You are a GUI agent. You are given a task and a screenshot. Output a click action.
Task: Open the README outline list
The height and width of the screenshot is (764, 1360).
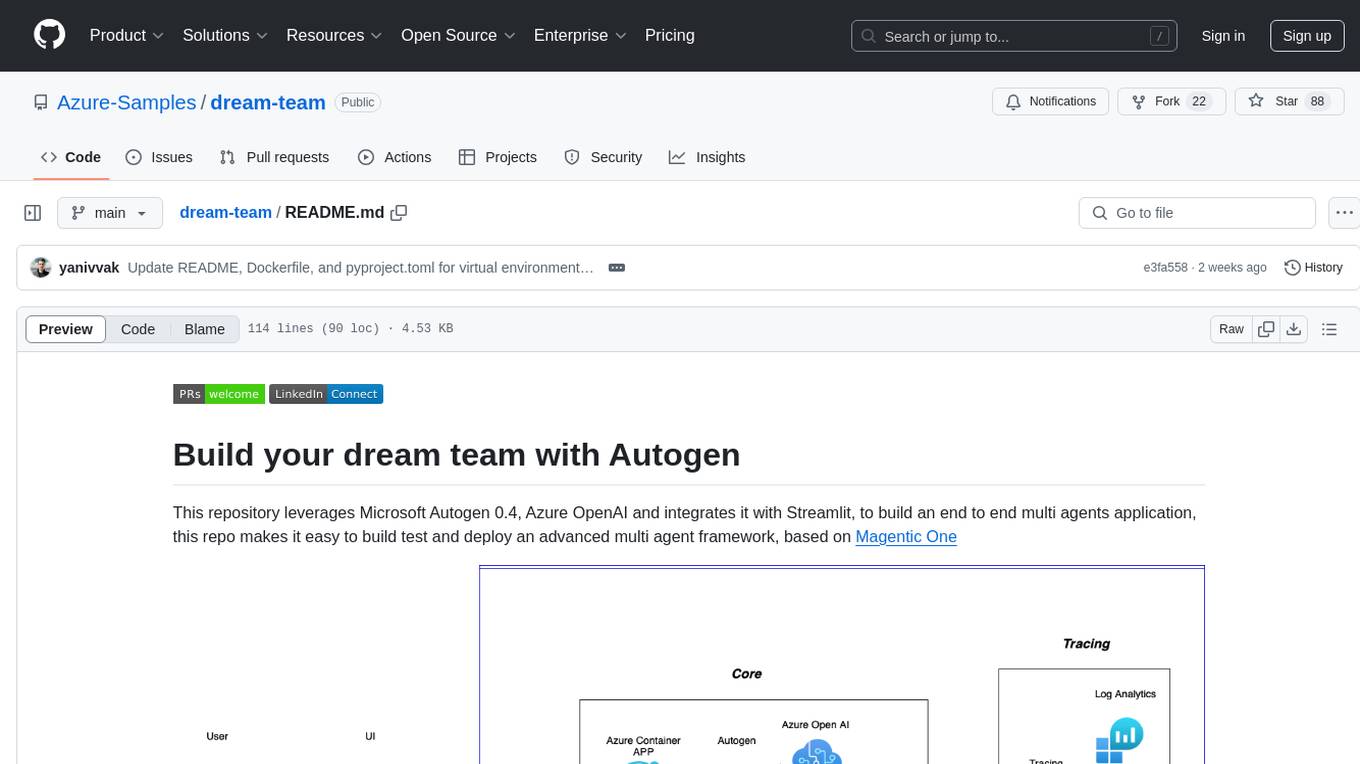pos(1329,329)
